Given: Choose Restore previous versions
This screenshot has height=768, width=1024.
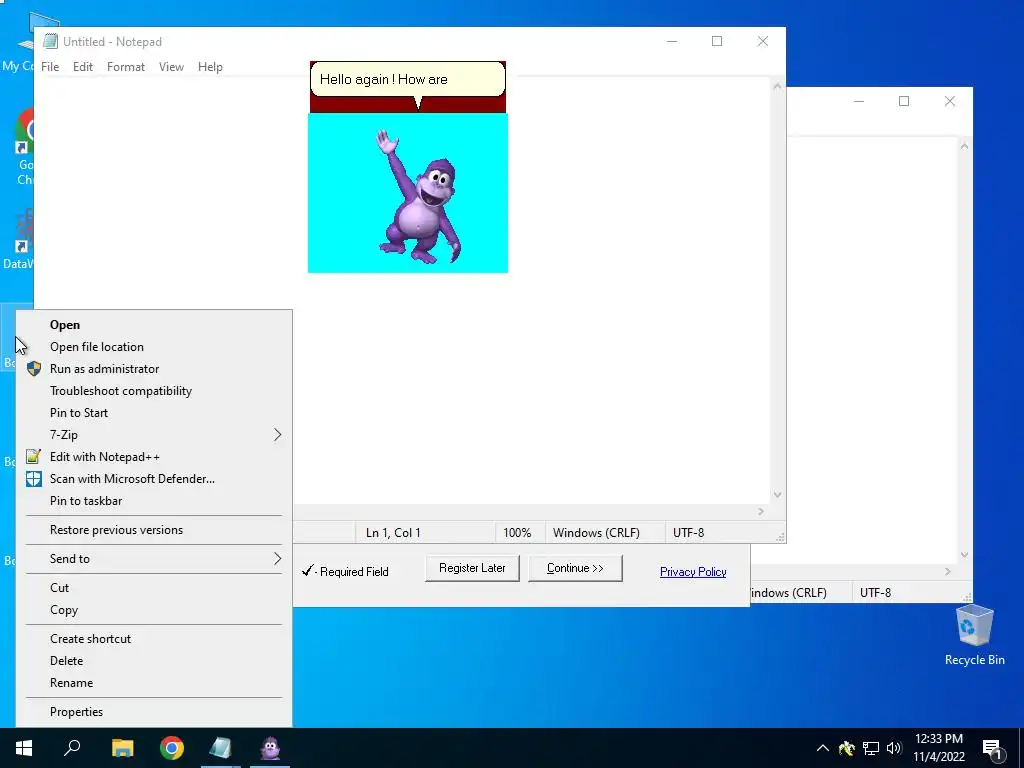Looking at the screenshot, I should click(154, 530).
